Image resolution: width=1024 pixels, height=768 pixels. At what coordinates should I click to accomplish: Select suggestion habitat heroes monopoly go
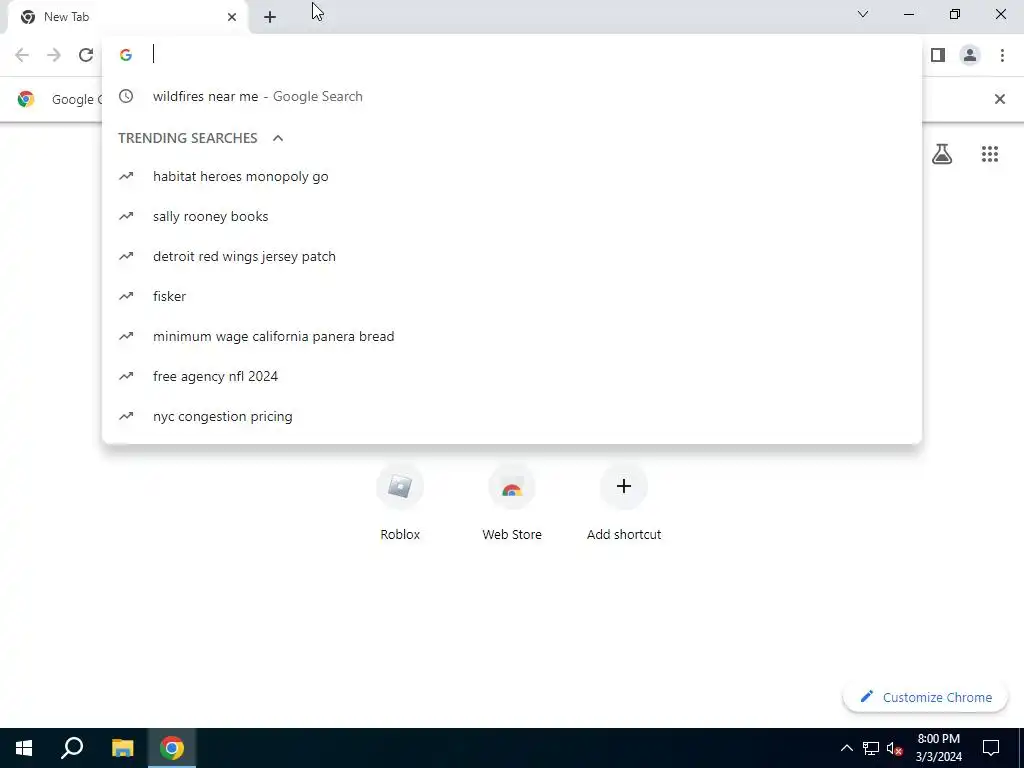[512, 176]
